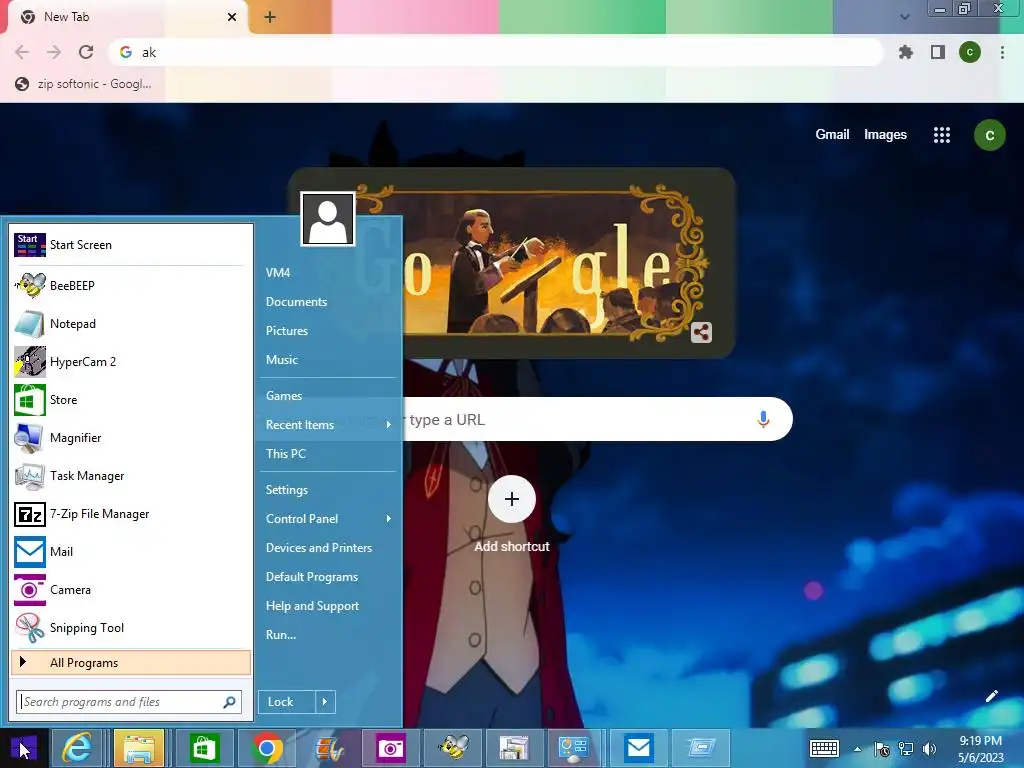Open Help and Support
The height and width of the screenshot is (768, 1024).
[x=312, y=606]
